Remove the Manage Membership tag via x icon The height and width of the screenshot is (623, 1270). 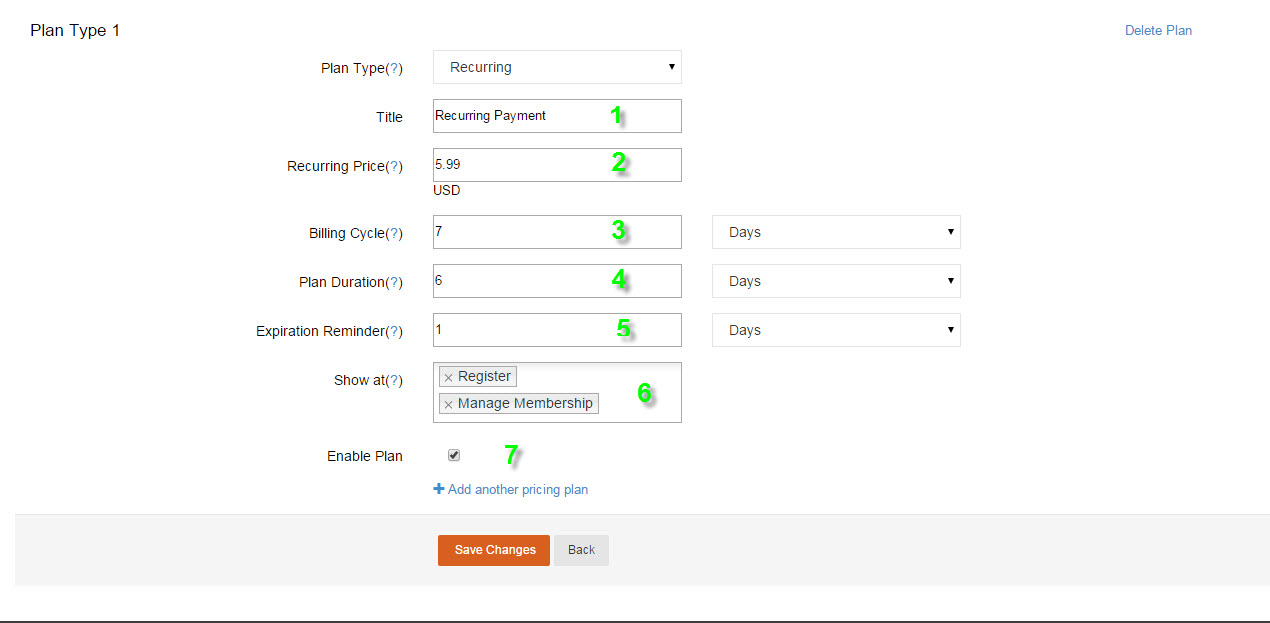448,404
